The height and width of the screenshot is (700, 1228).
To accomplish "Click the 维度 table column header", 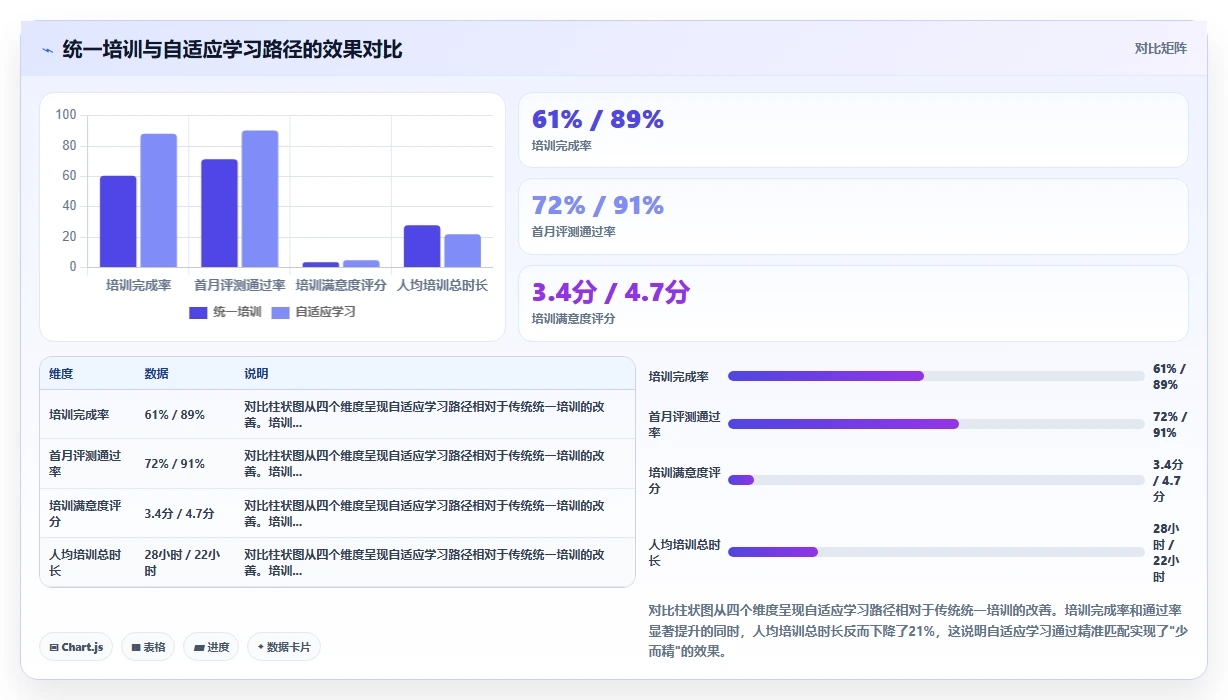I will click(x=61, y=374).
